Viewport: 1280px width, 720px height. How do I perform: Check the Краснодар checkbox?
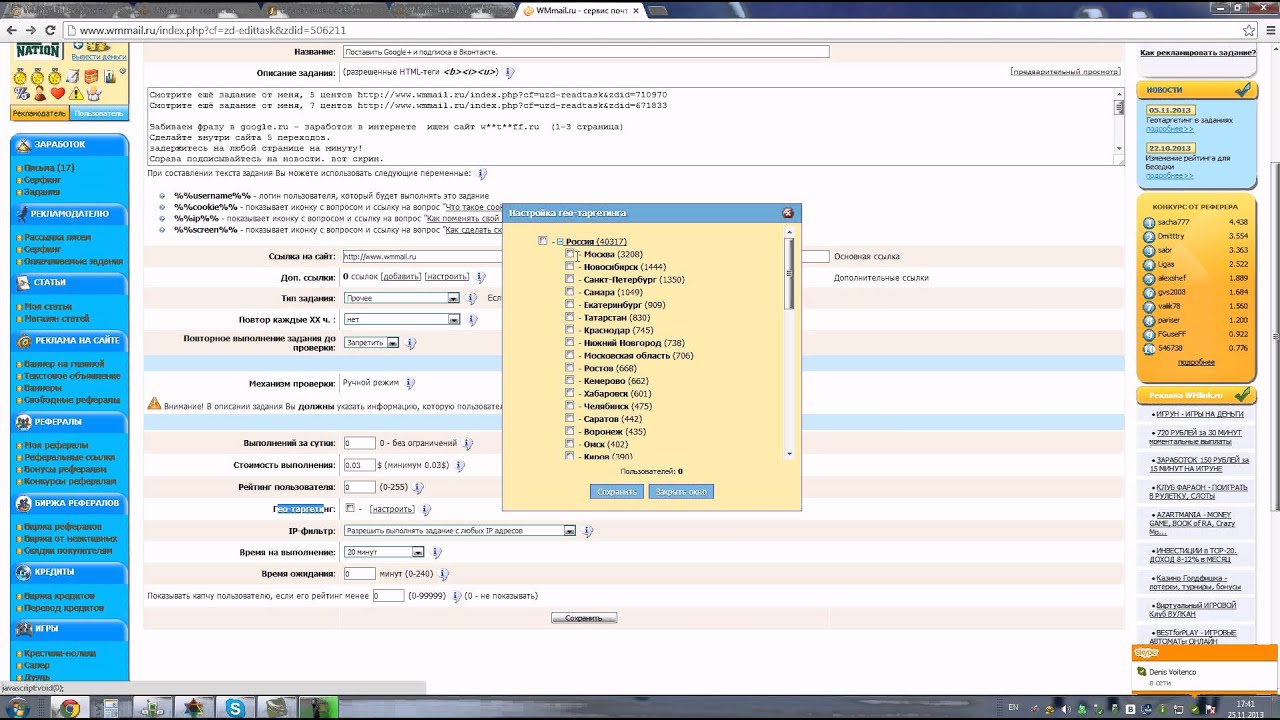pyautogui.click(x=570, y=330)
